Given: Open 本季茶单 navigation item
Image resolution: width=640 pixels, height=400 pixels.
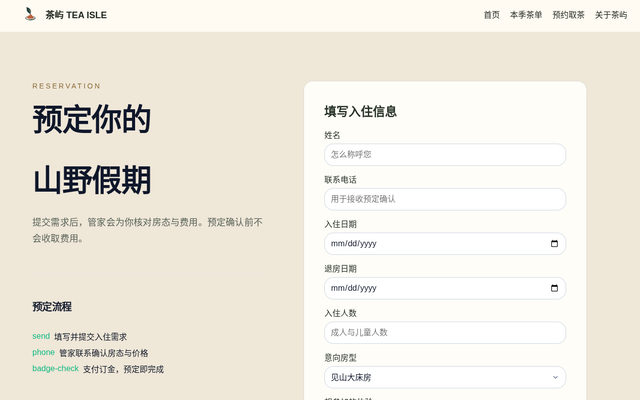Looking at the screenshot, I should click(x=526, y=15).
